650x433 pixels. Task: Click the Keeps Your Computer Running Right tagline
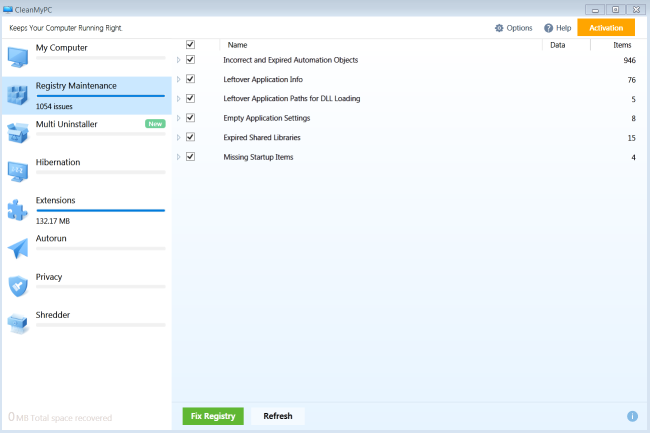(x=66, y=28)
